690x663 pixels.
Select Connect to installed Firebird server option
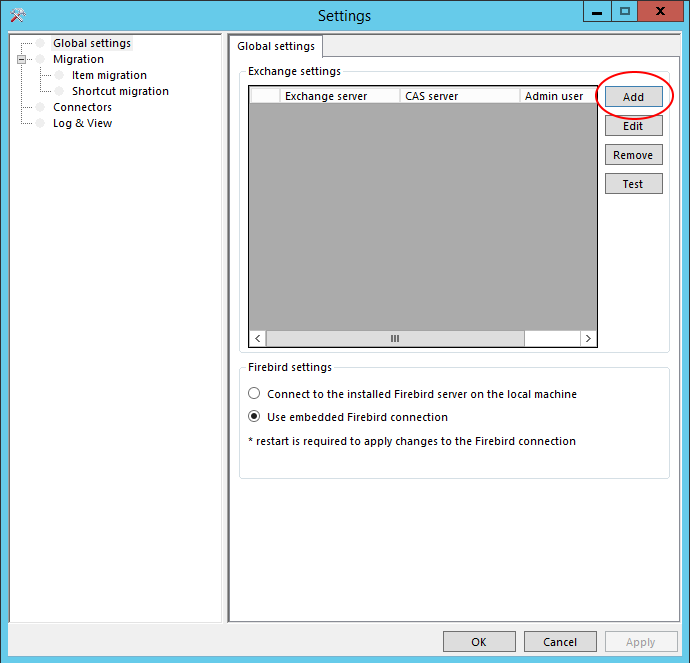pyautogui.click(x=412, y=394)
